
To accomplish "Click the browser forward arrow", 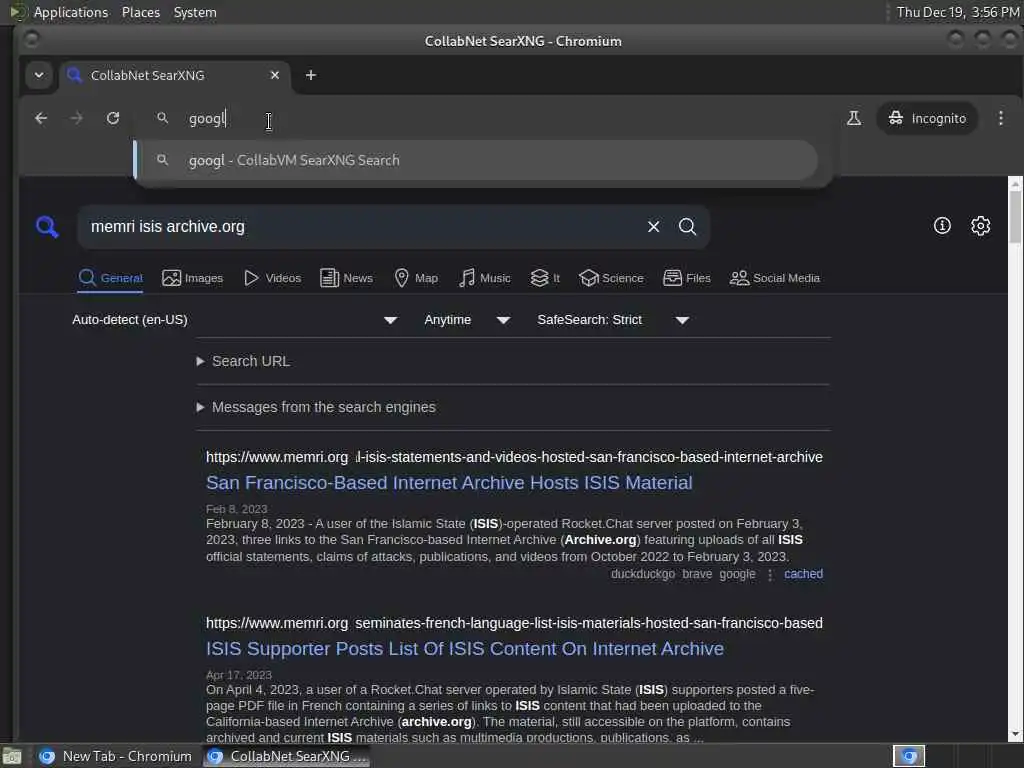I will (x=76, y=118).
